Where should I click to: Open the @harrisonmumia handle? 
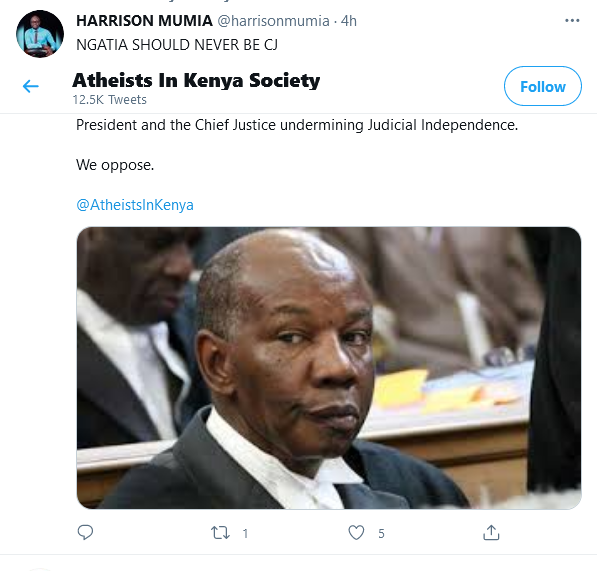pyautogui.click(x=273, y=21)
